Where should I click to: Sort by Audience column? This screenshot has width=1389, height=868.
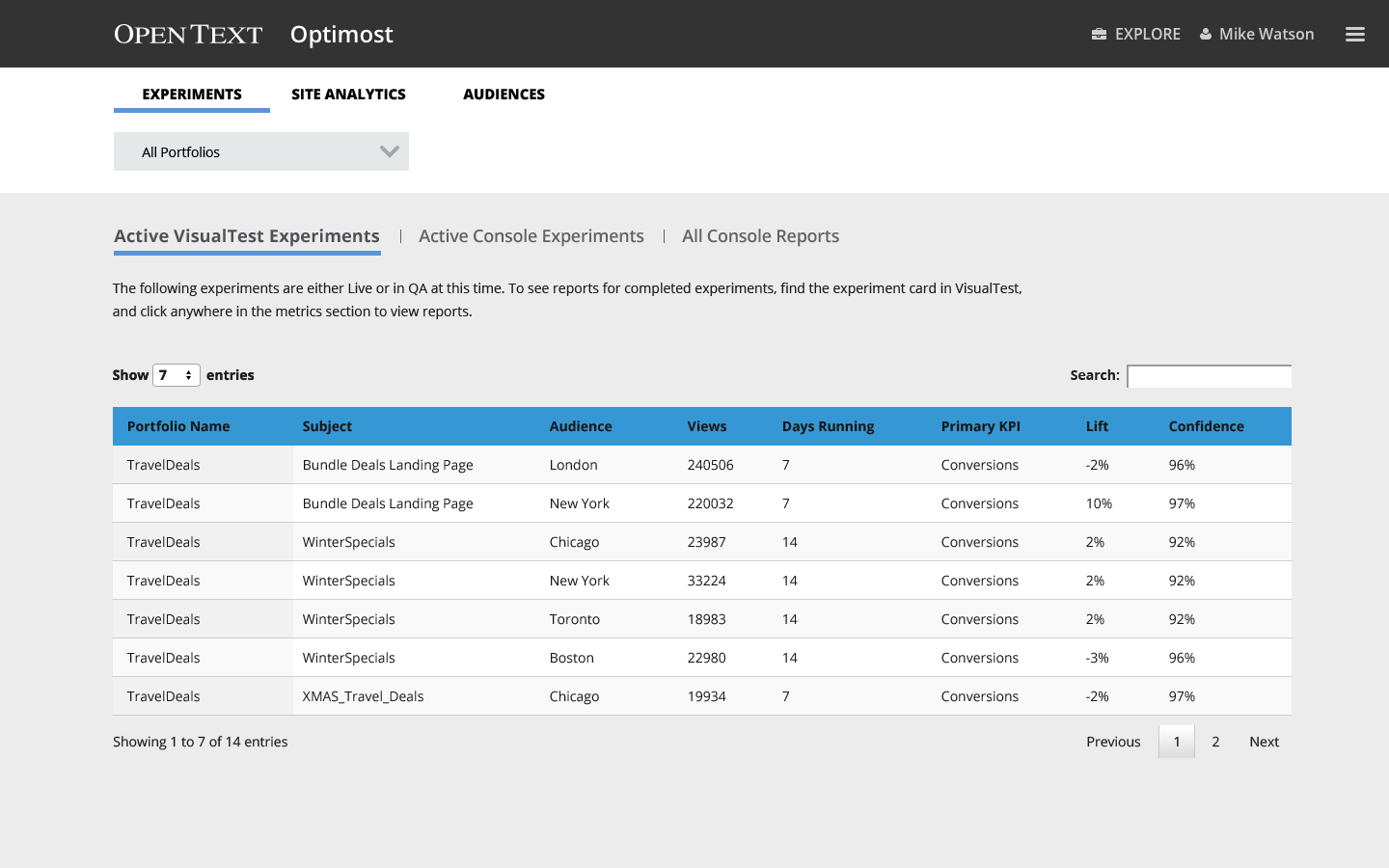tap(581, 426)
